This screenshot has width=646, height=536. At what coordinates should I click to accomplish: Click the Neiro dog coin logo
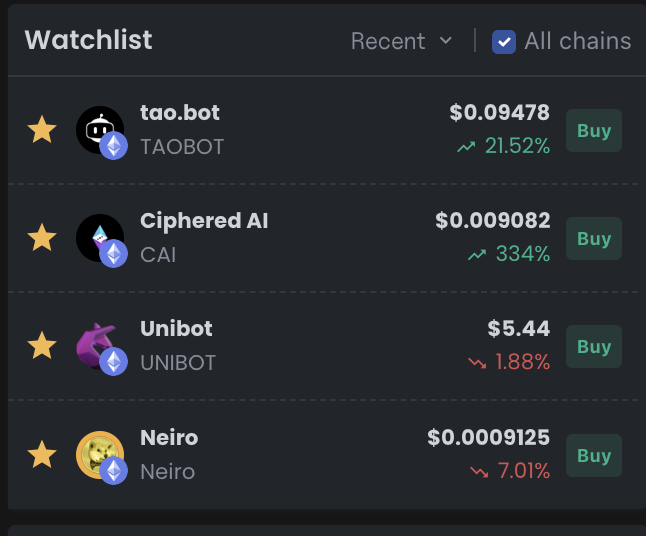pos(99,454)
